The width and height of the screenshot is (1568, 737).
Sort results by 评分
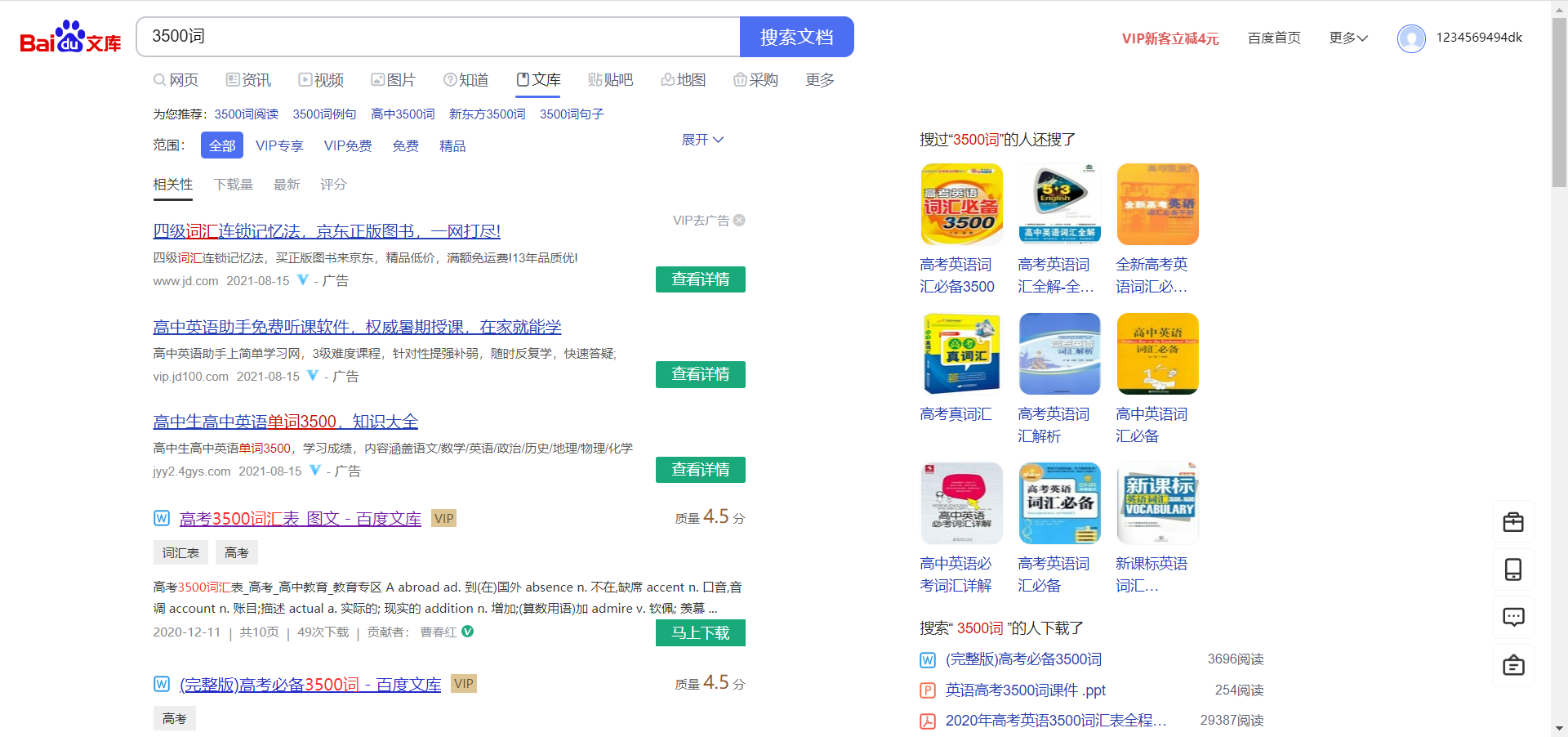(333, 185)
